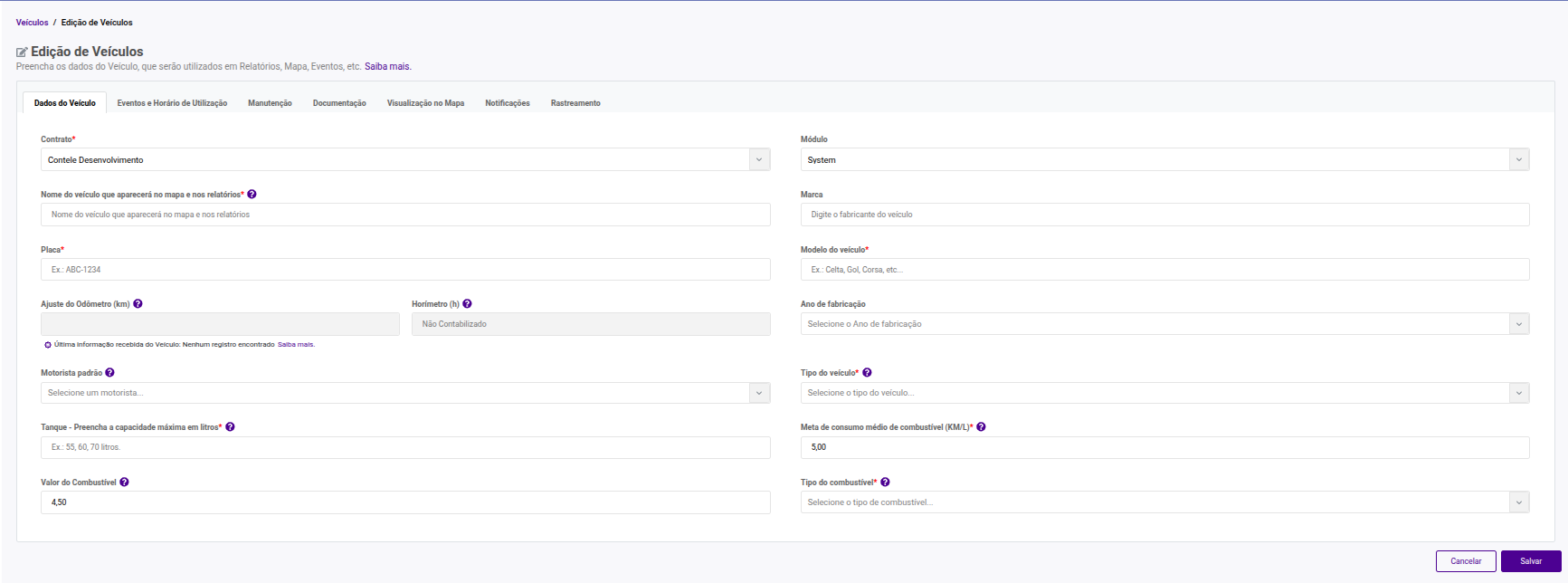Click the Placa input field
The width and height of the screenshot is (1568, 583).
[x=405, y=270]
